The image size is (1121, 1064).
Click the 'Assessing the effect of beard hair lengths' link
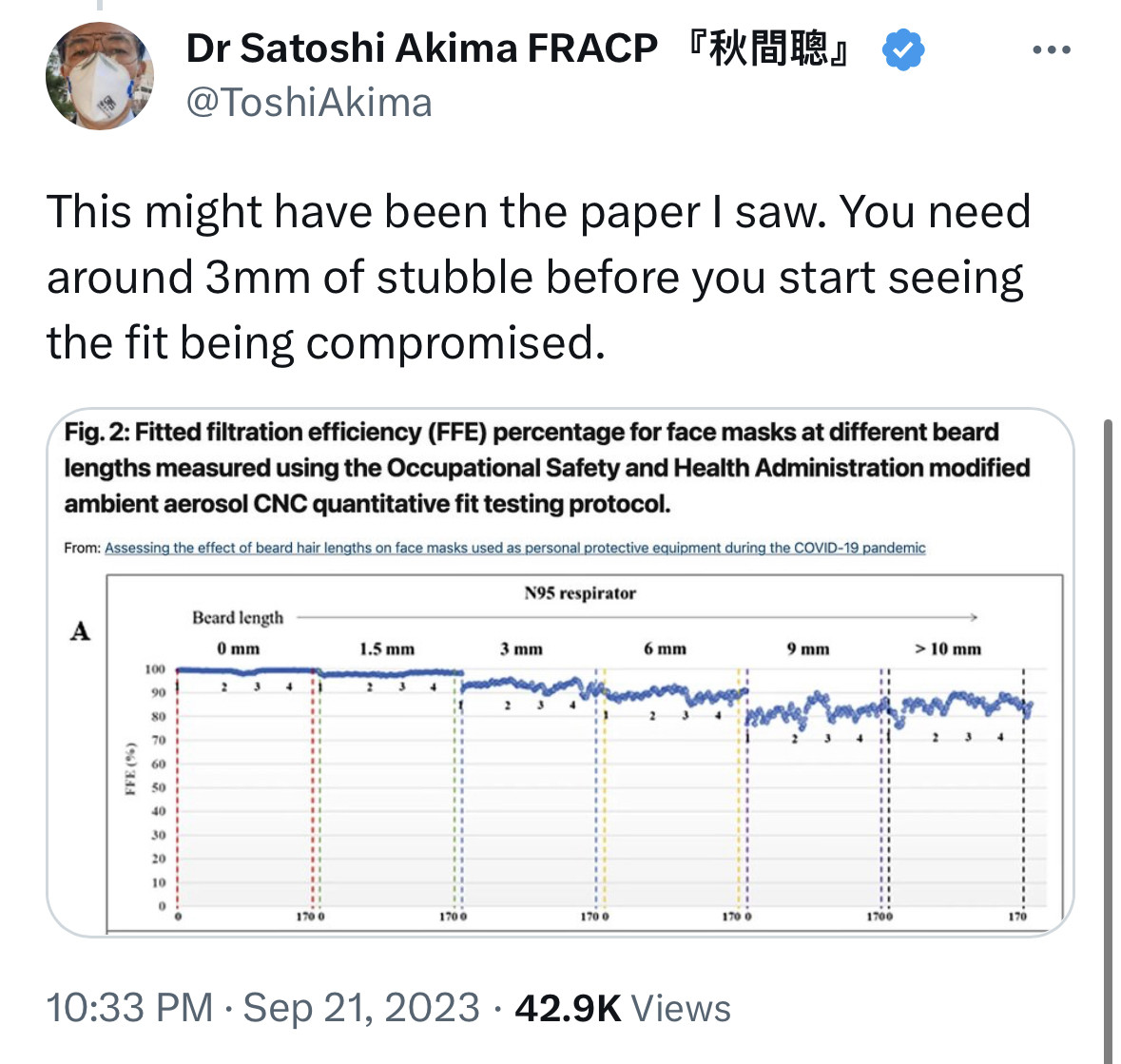coord(514,548)
